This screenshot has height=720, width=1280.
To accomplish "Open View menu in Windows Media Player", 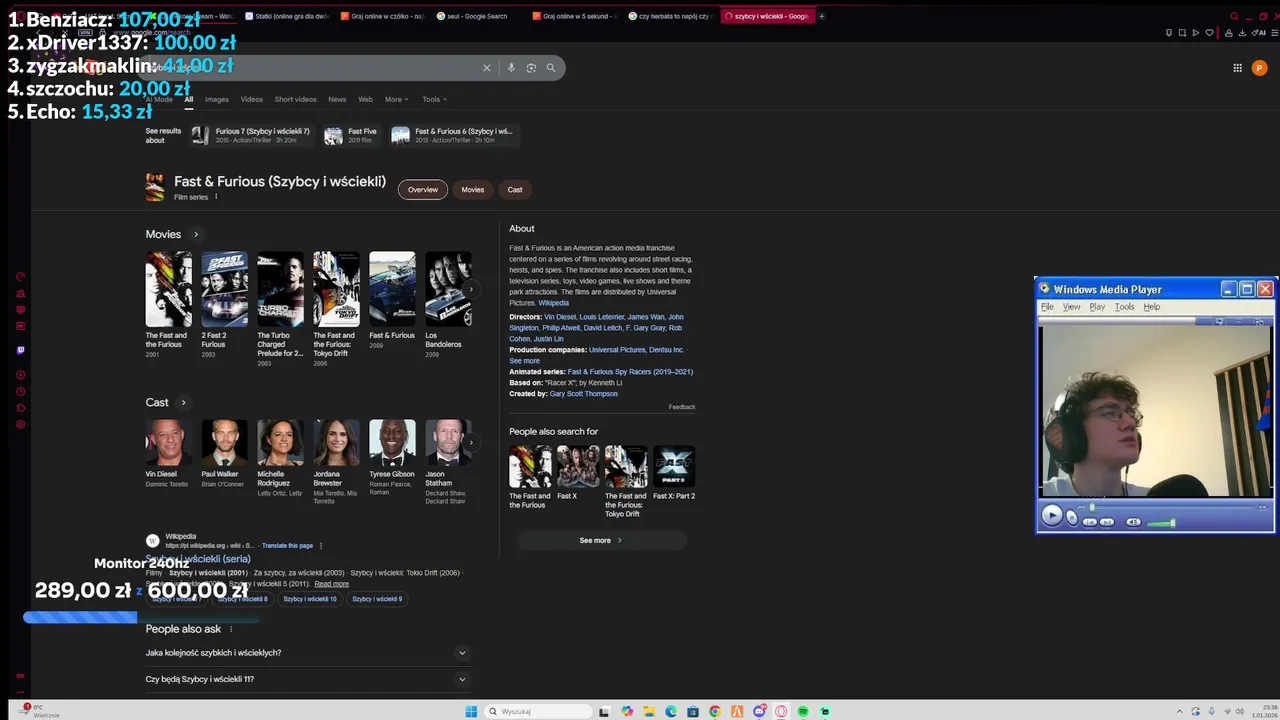I will tap(1071, 307).
